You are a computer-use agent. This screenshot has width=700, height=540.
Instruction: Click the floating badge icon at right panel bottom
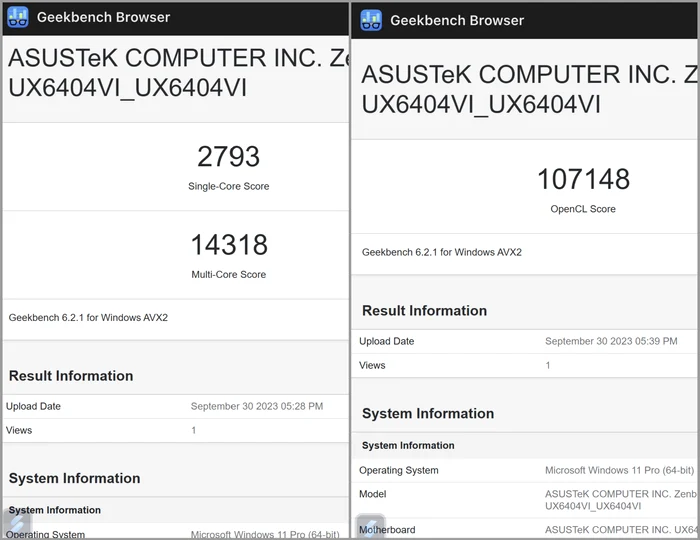tap(370, 526)
